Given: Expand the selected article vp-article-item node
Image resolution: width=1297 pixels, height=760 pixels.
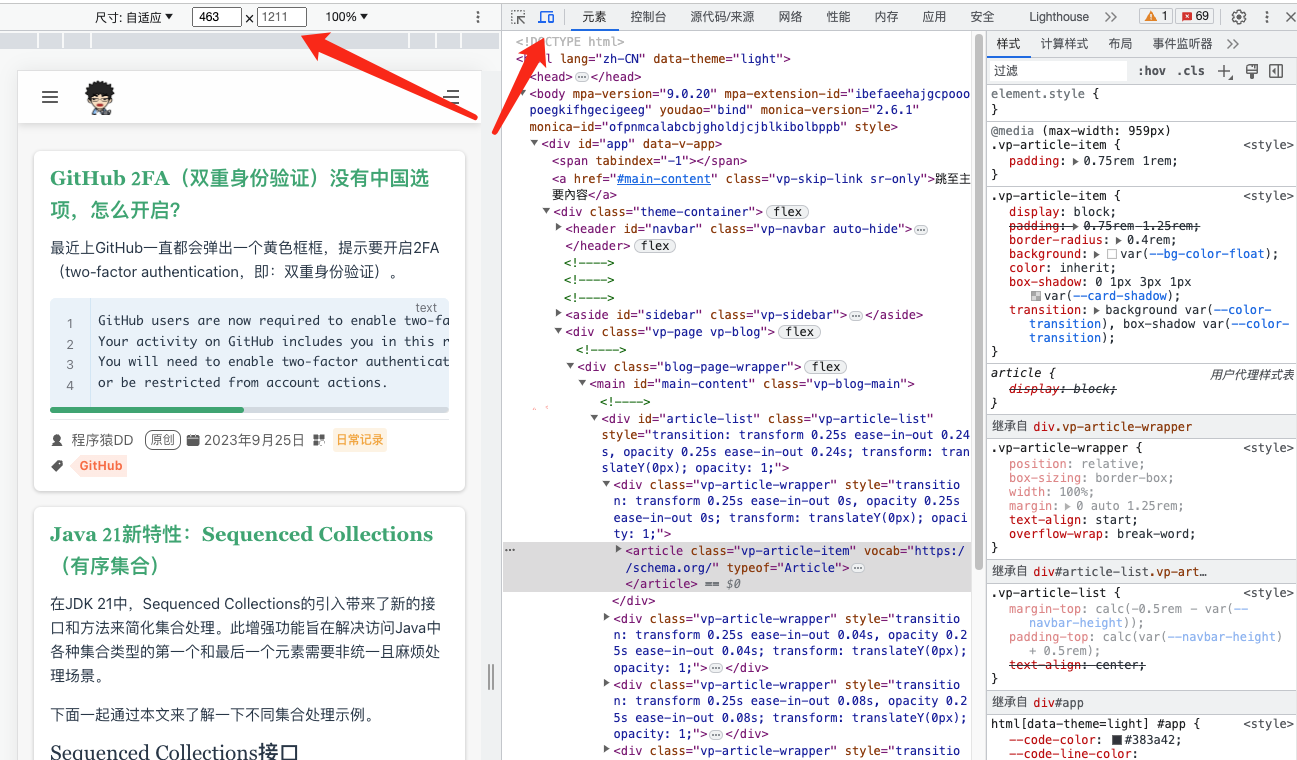Looking at the screenshot, I should (618, 550).
